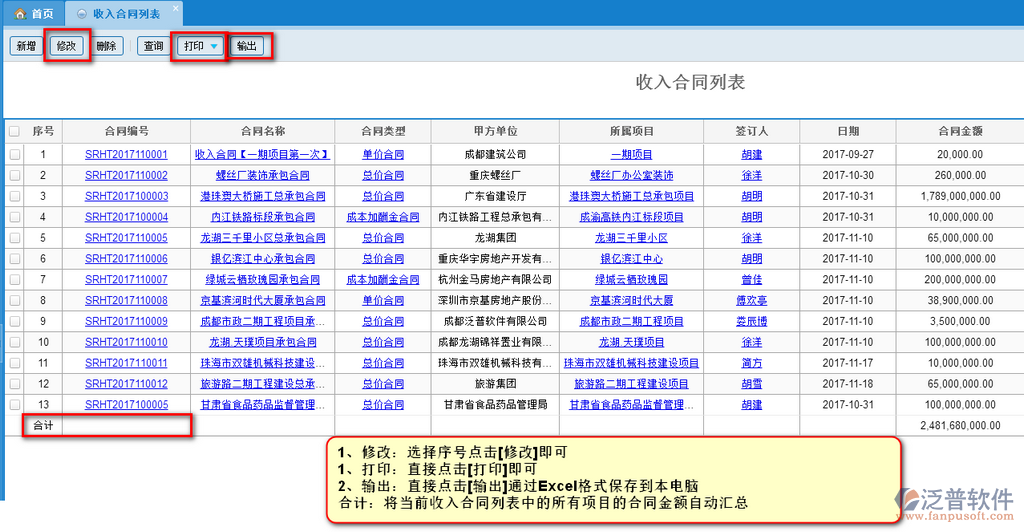Screen dimensions: 1024x532
Task: Toggle the select-all checkbox in table header
Action: click(14, 131)
